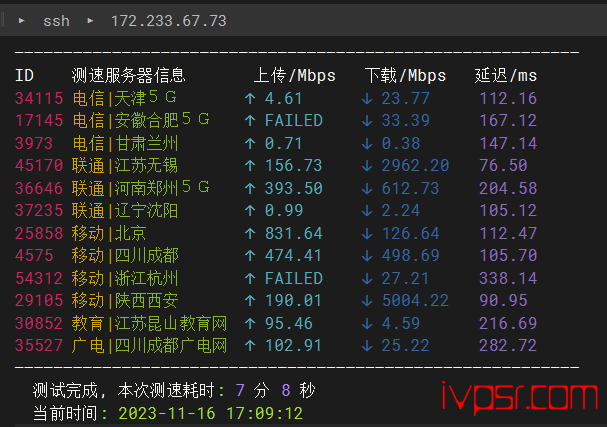The width and height of the screenshot is (607, 427).
Task: Select server ID 45170
Action: 39,166
